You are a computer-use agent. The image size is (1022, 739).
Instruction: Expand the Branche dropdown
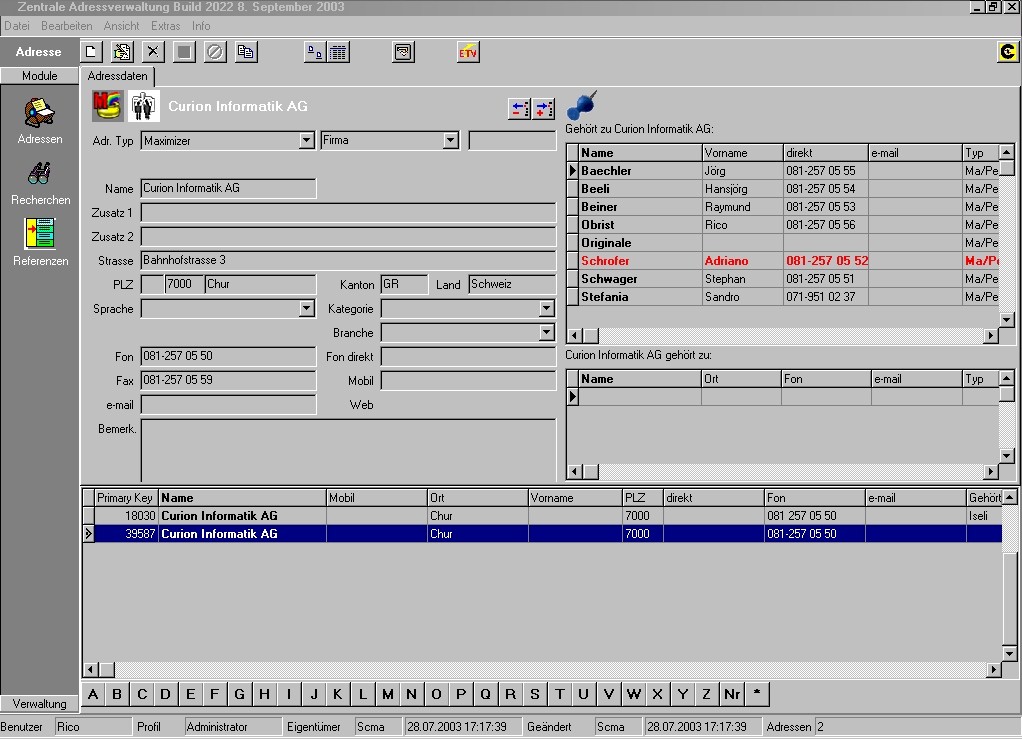(547, 332)
